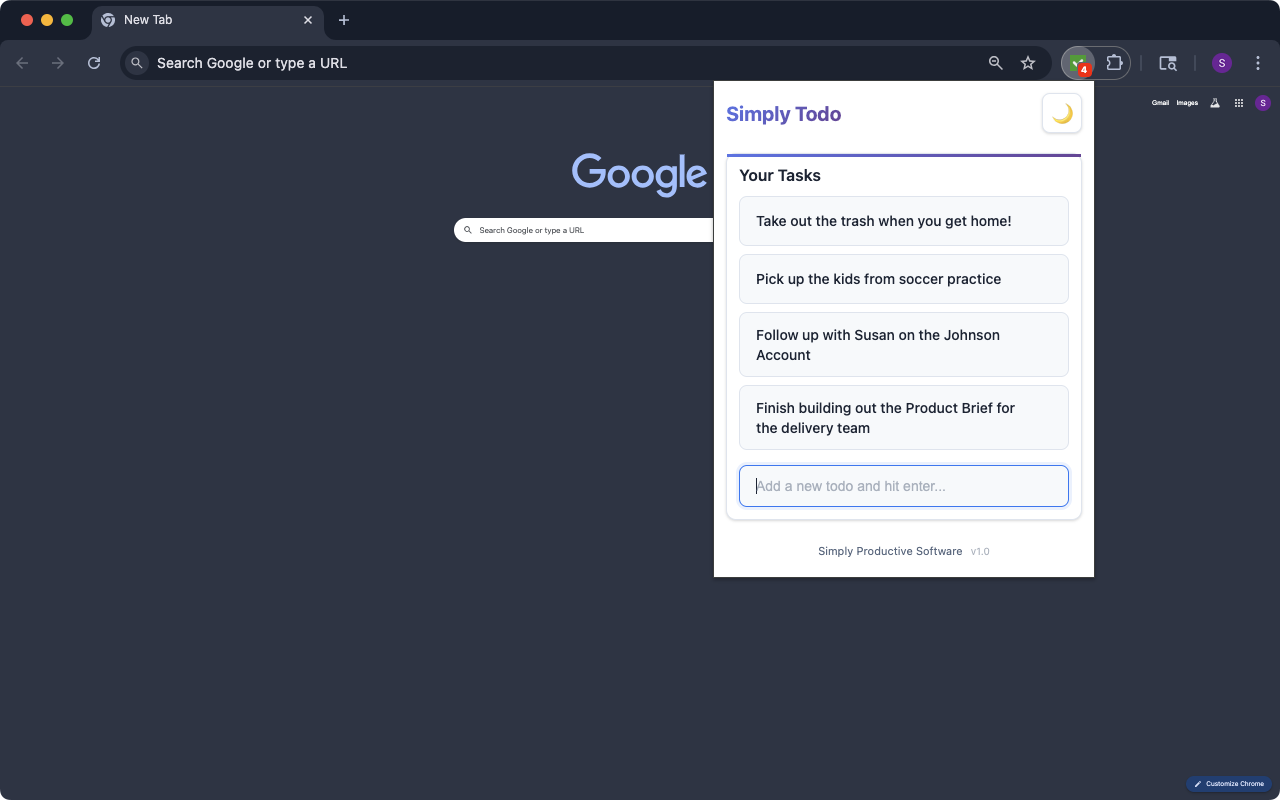Go forward with the forward arrow
The height and width of the screenshot is (800, 1280).
[x=58, y=63]
